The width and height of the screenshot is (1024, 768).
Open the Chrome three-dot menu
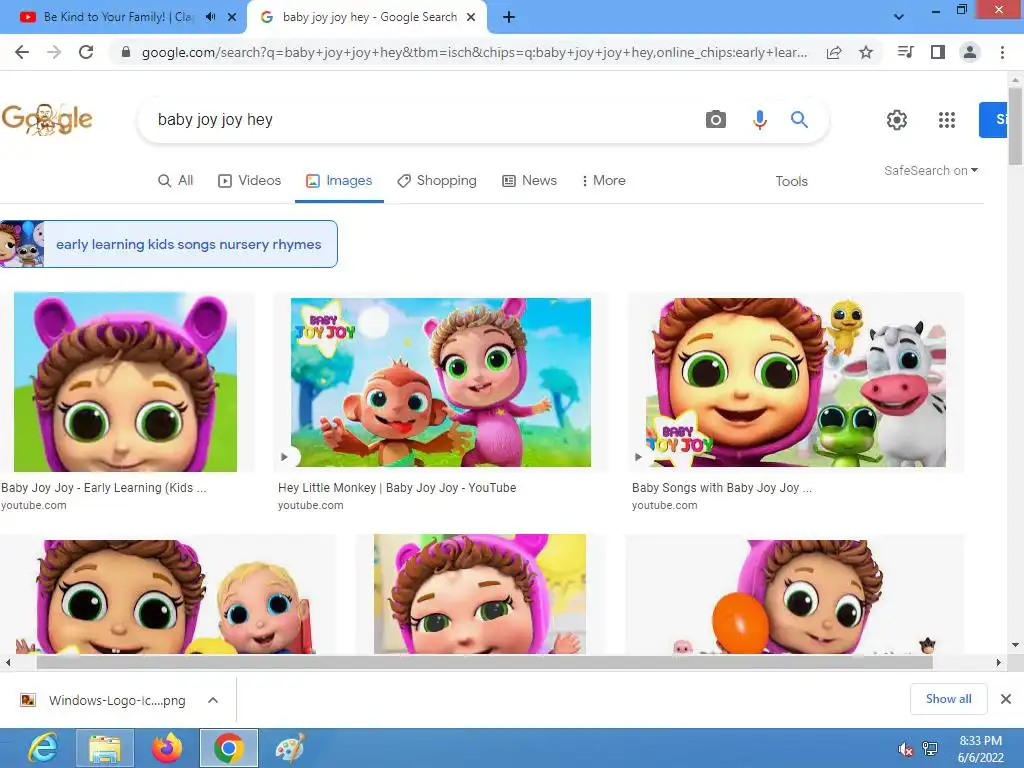click(x=1002, y=52)
